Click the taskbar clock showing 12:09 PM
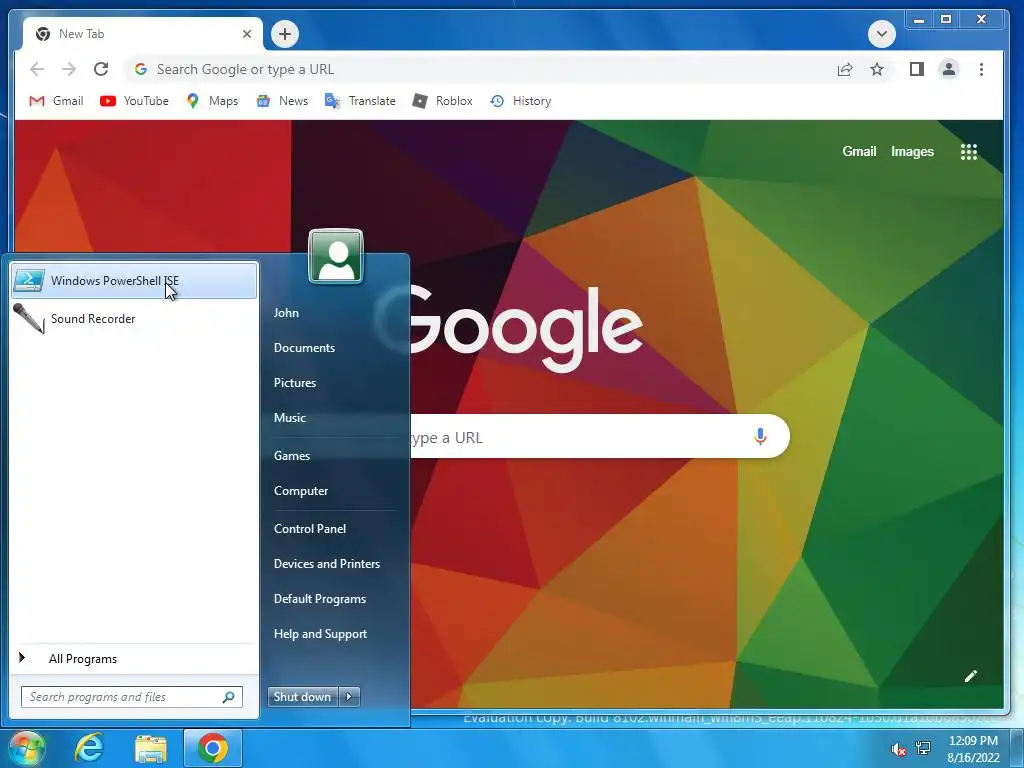The height and width of the screenshot is (768, 1024). tap(973, 748)
